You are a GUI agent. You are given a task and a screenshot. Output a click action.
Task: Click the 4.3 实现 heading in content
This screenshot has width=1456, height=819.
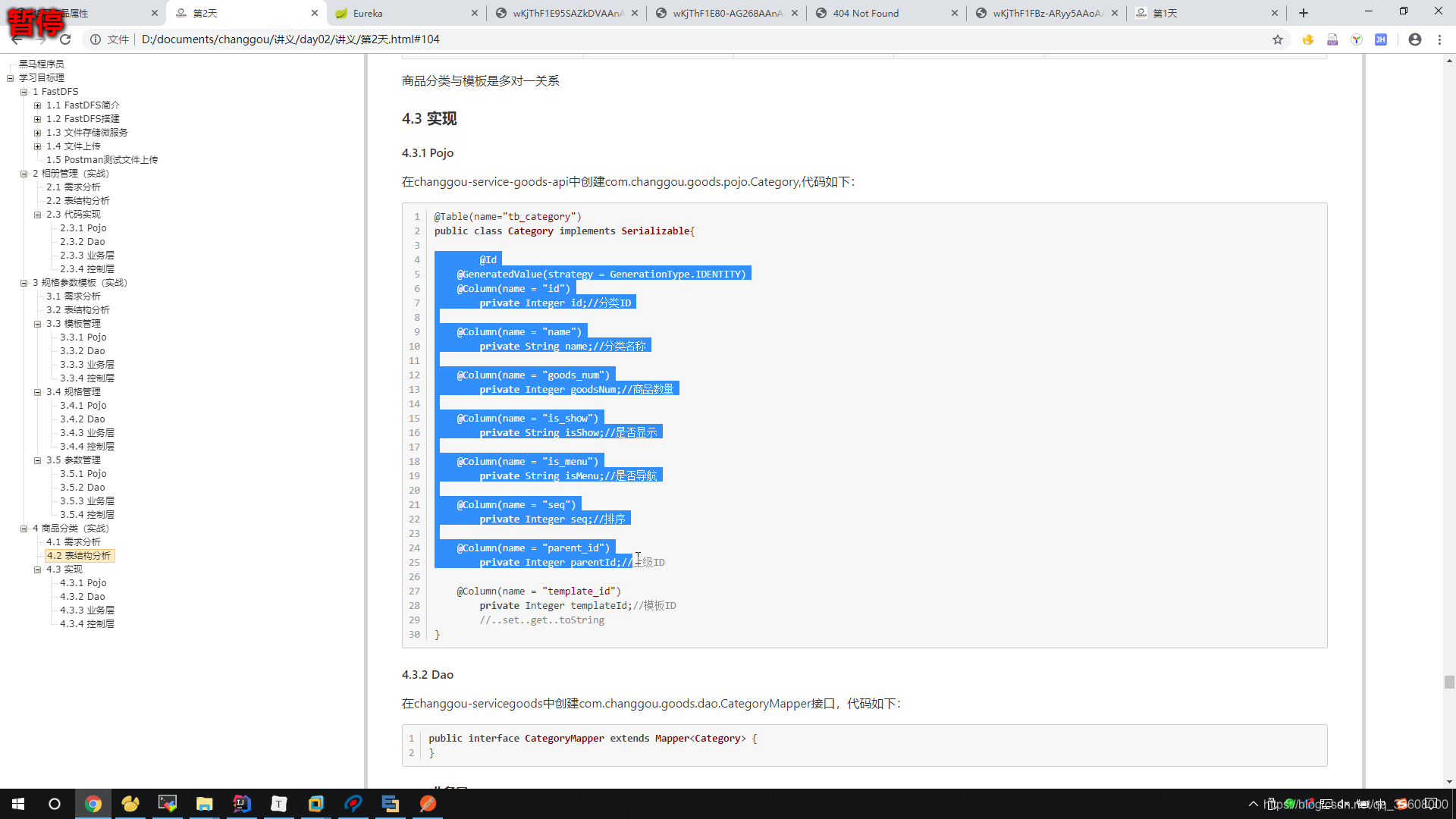click(x=429, y=119)
